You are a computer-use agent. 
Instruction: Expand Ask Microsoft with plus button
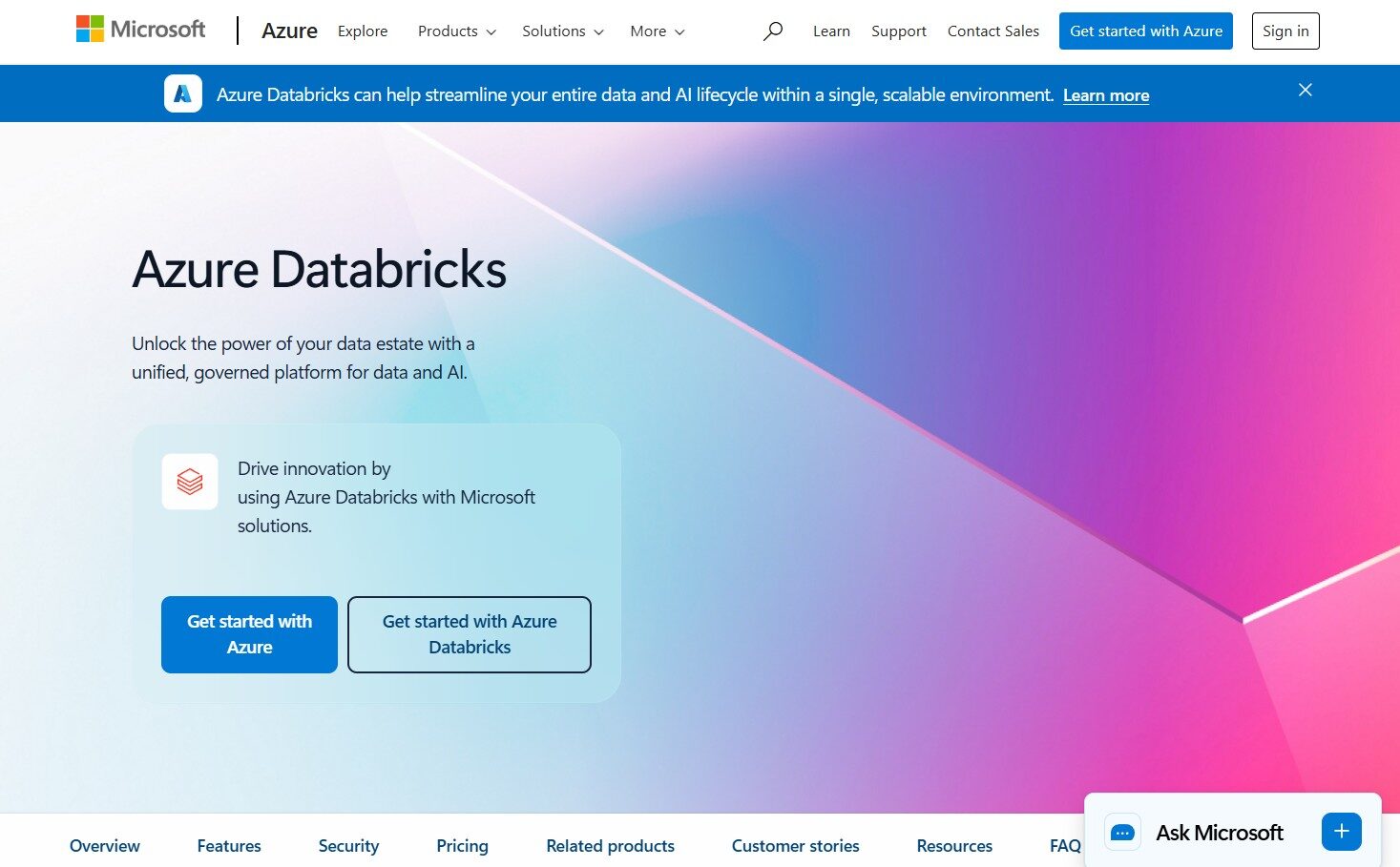click(1341, 832)
